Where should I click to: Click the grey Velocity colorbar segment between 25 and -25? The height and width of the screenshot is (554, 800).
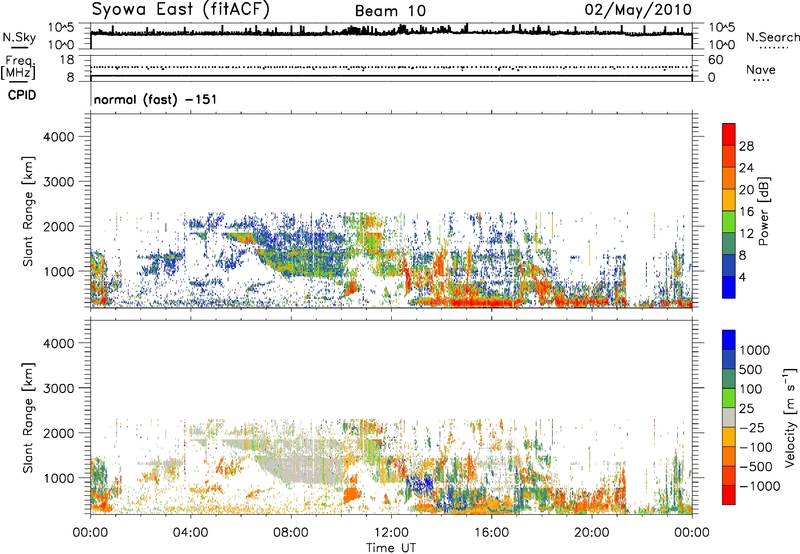click(x=729, y=418)
